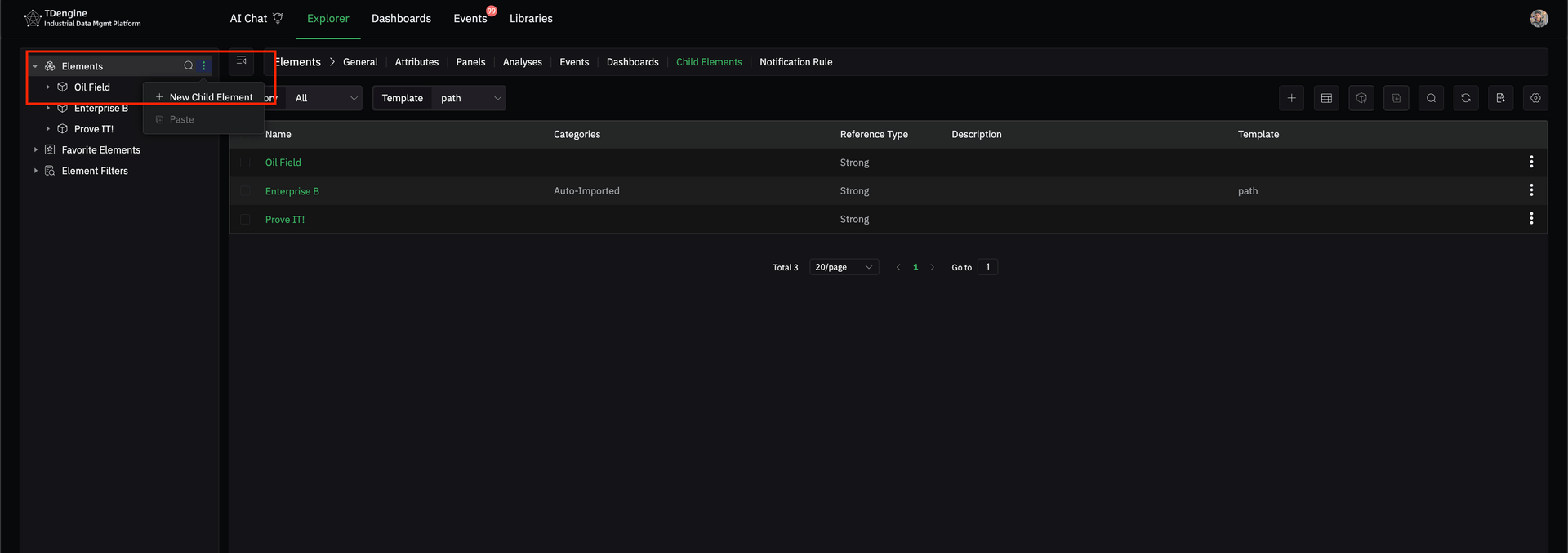1568x553 pixels.
Task: Open the 20/page page size dropdown
Action: (844, 267)
